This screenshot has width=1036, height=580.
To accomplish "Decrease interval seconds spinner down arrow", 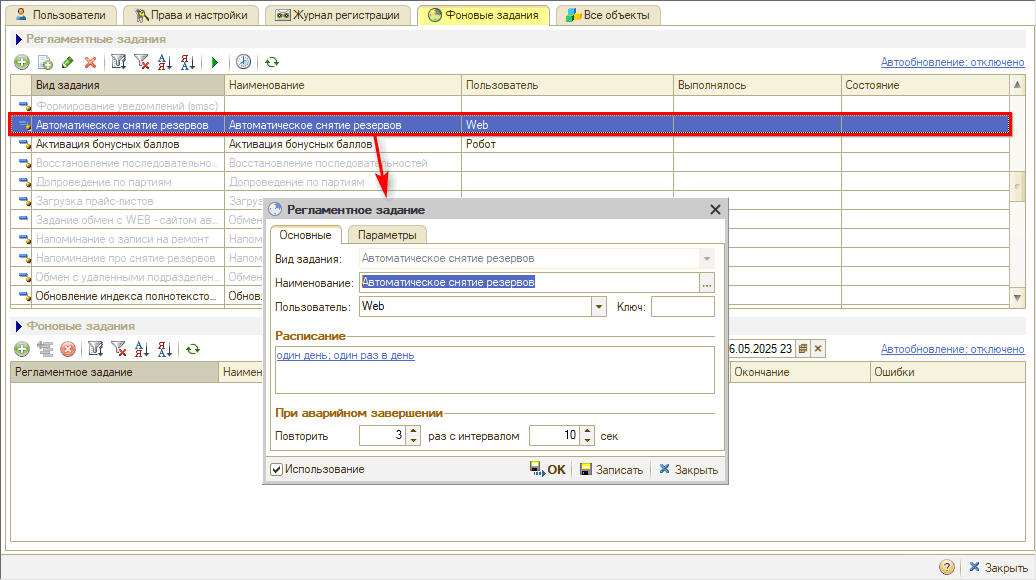I will coord(587,440).
